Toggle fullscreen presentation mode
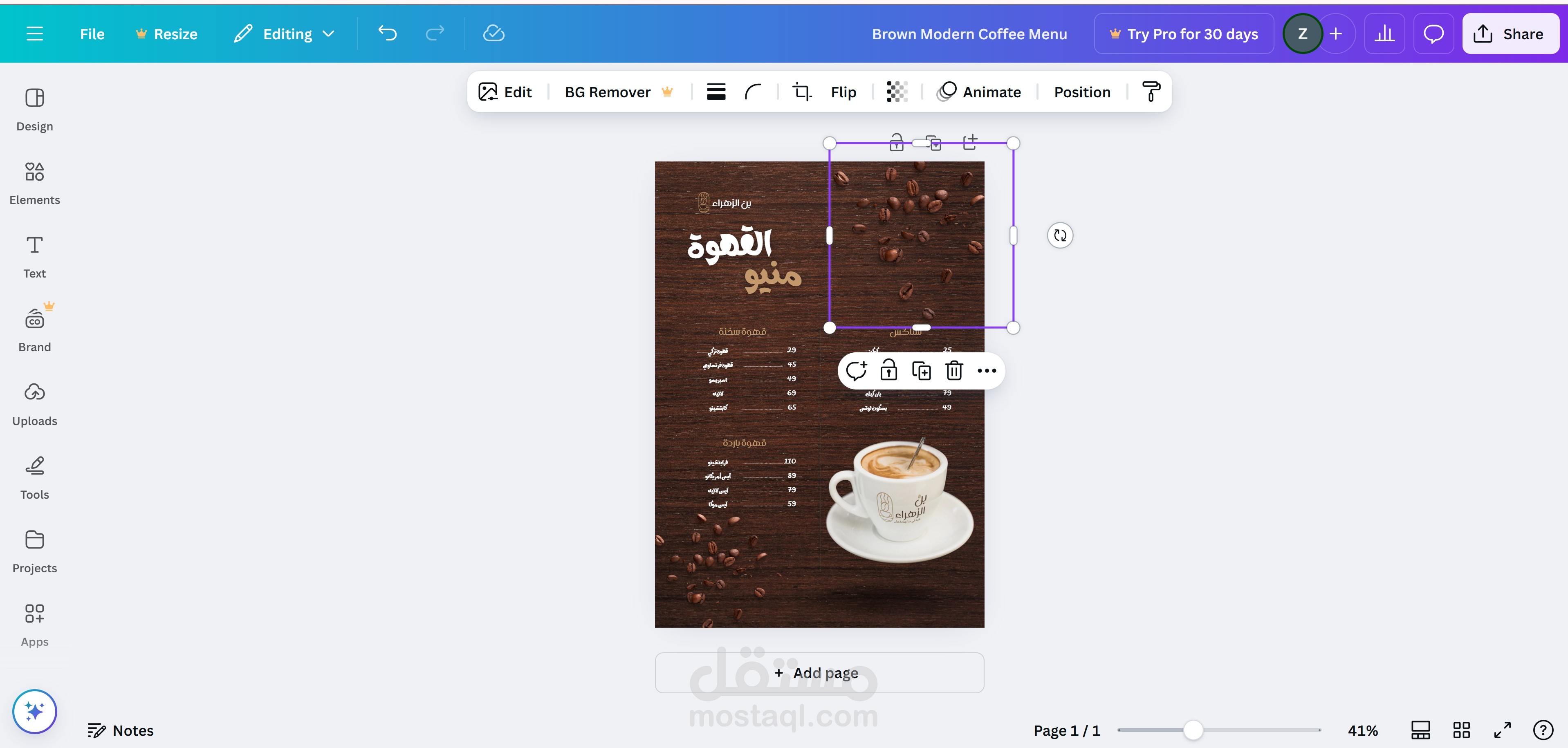The width and height of the screenshot is (1568, 748). pos(1502,730)
